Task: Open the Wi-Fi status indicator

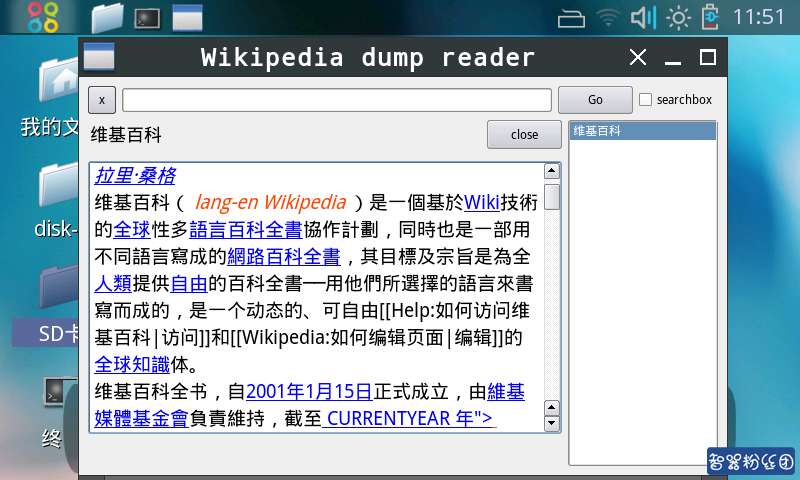Action: [608, 18]
